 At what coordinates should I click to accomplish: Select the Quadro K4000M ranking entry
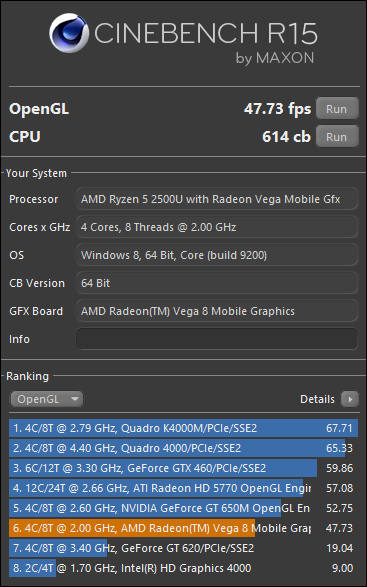(184, 428)
